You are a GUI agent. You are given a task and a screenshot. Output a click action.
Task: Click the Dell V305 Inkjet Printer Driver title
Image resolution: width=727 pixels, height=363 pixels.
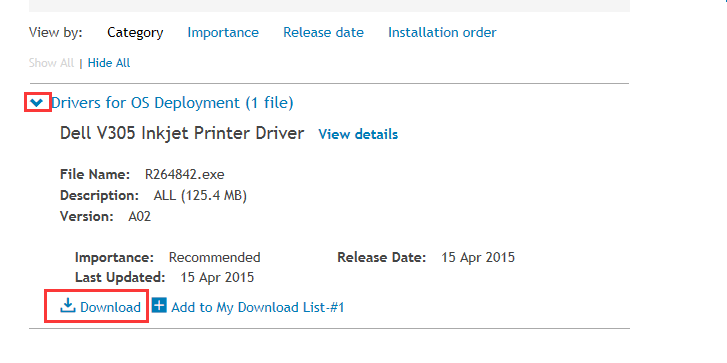[x=182, y=134]
